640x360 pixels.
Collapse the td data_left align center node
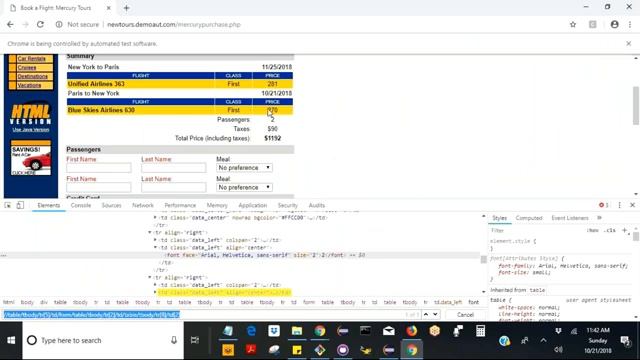(x=155, y=247)
